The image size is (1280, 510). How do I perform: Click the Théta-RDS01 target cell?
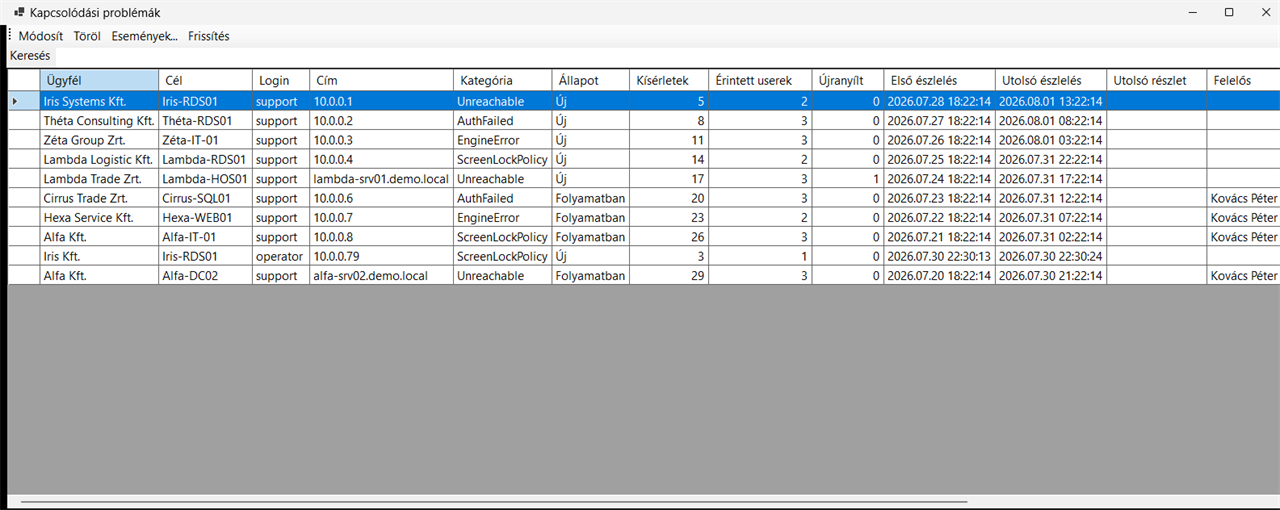[205, 120]
